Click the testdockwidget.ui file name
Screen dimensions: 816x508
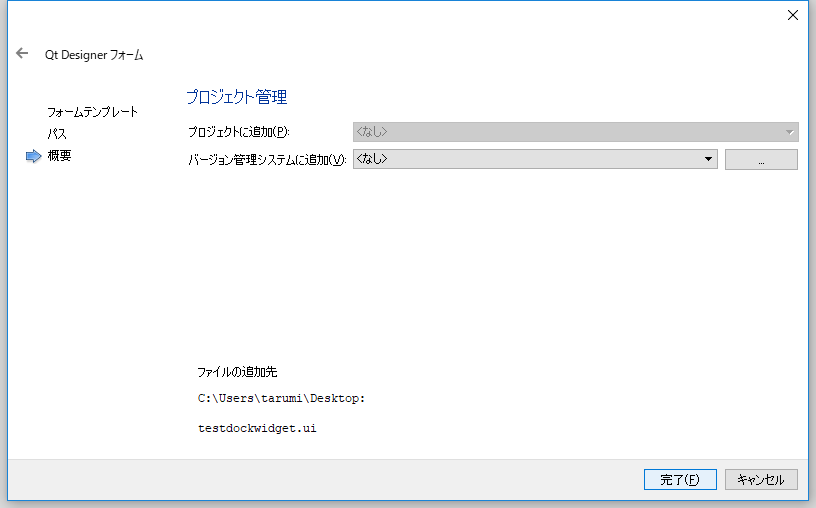tap(258, 428)
